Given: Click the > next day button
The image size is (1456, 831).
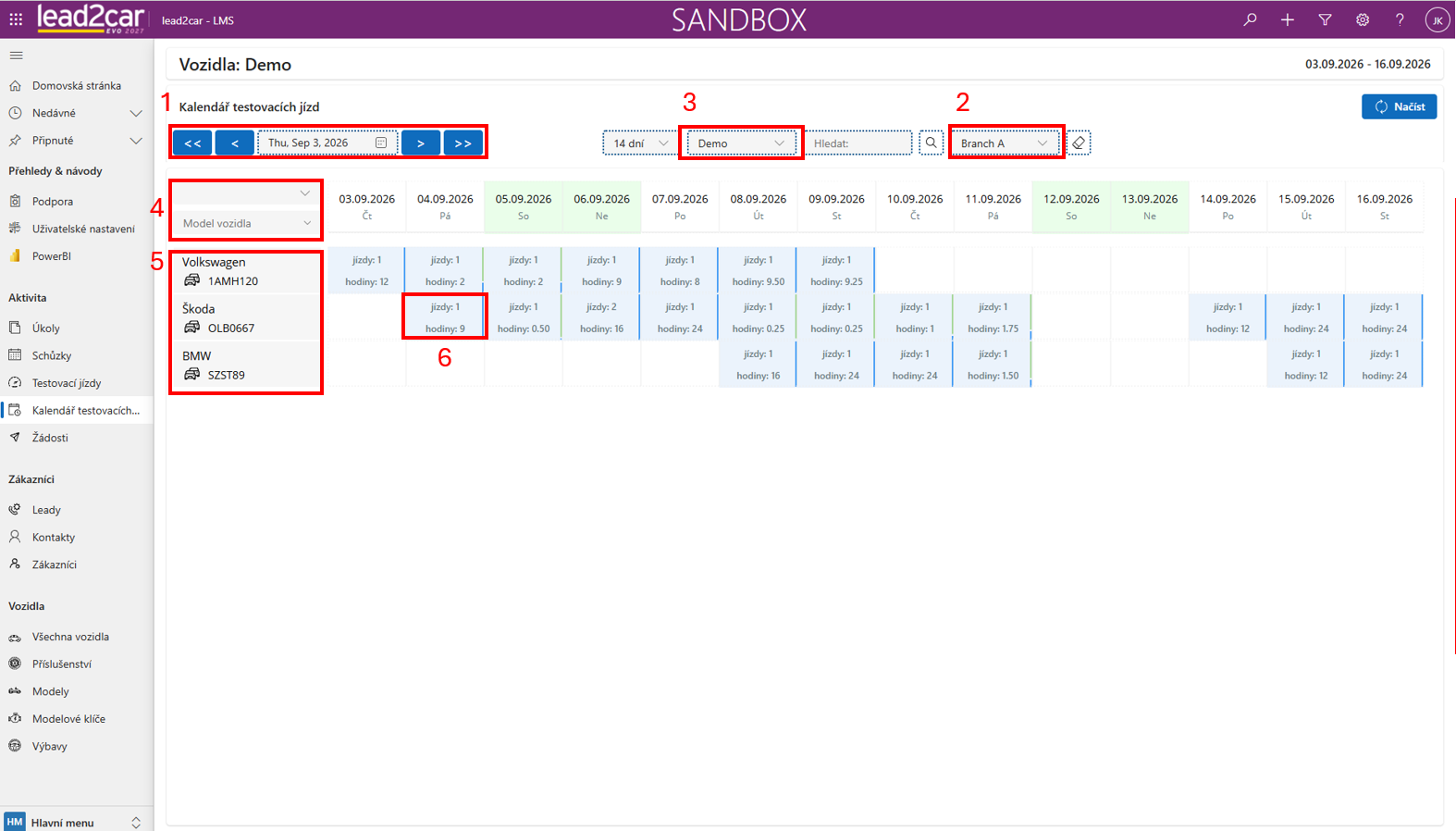Looking at the screenshot, I should pyautogui.click(x=421, y=143).
